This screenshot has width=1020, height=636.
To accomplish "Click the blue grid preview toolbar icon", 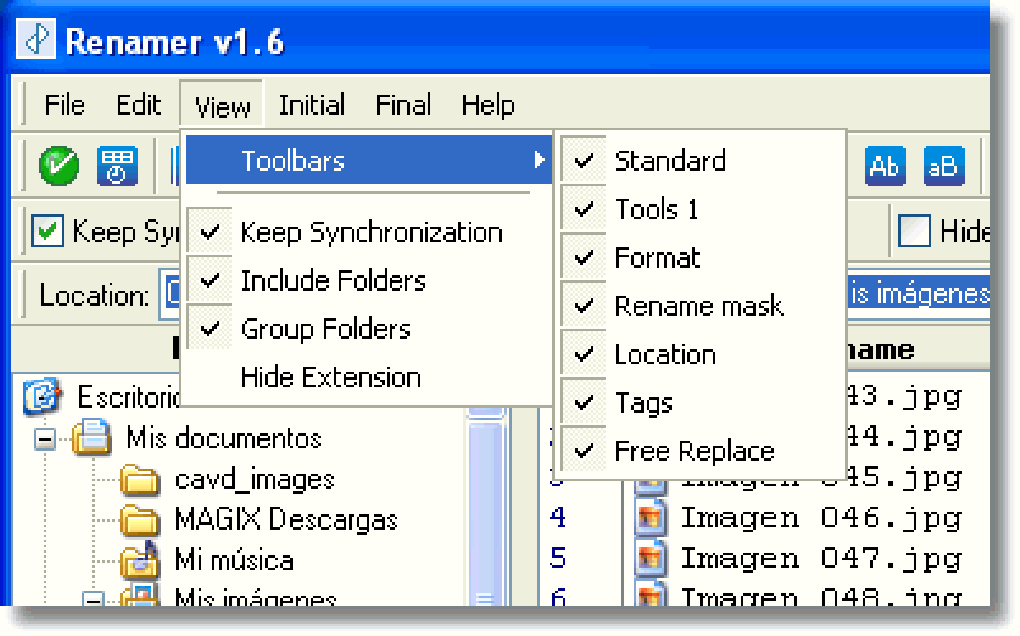I will click(x=118, y=165).
